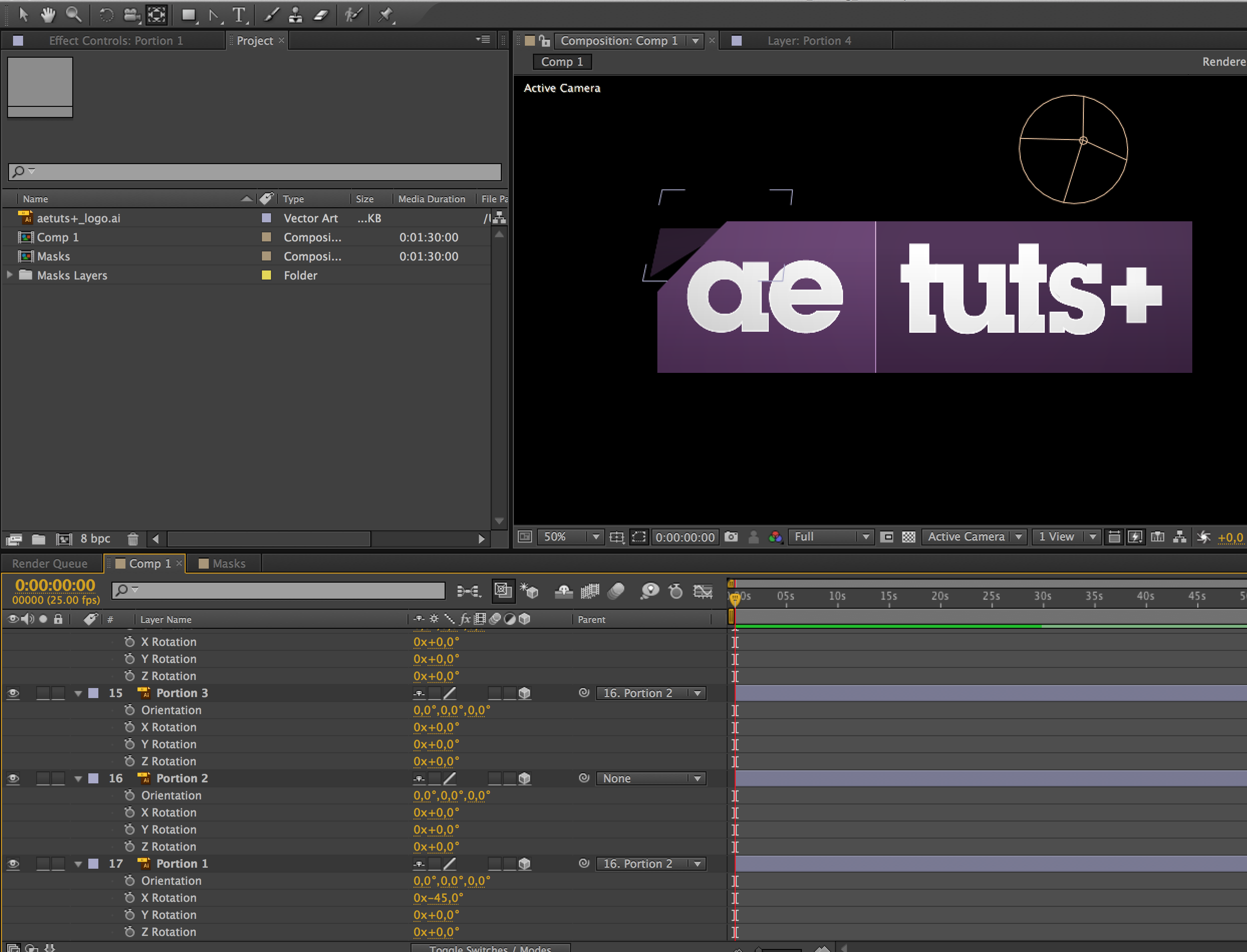Select the Pen tool
The width and height of the screenshot is (1247, 952).
(215, 14)
